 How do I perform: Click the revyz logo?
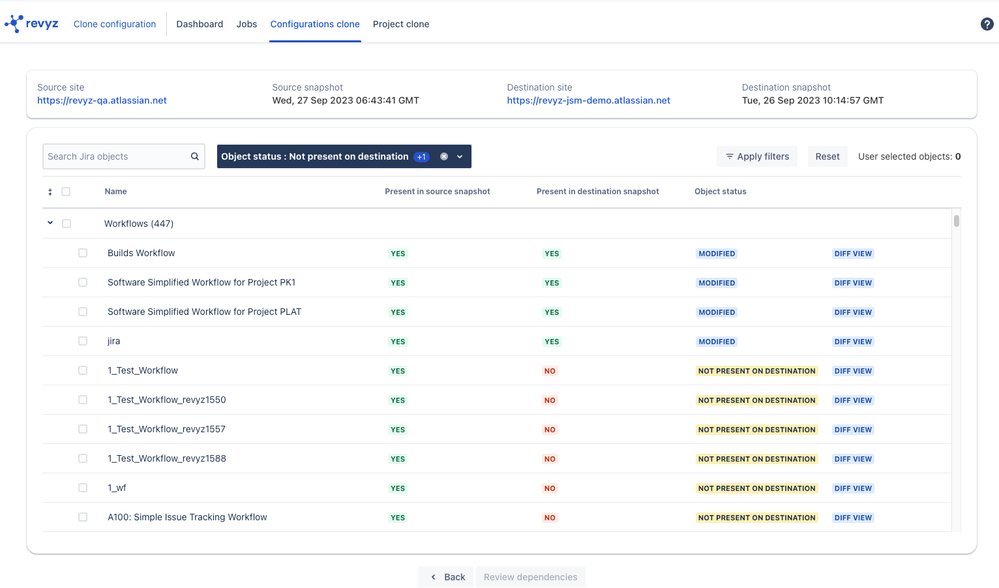(31, 24)
